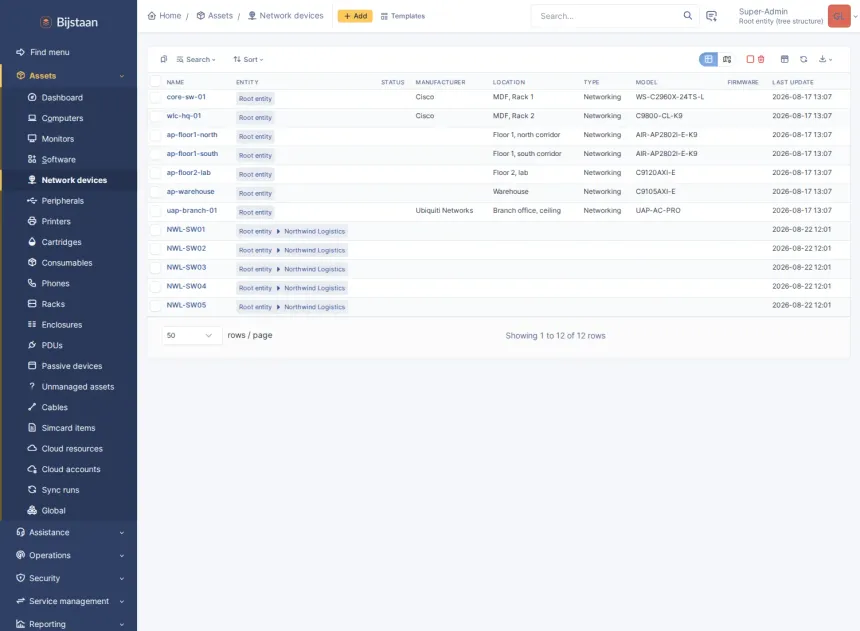Click the Sync runs refresh icon
860x631 pixels.
(x=32, y=489)
